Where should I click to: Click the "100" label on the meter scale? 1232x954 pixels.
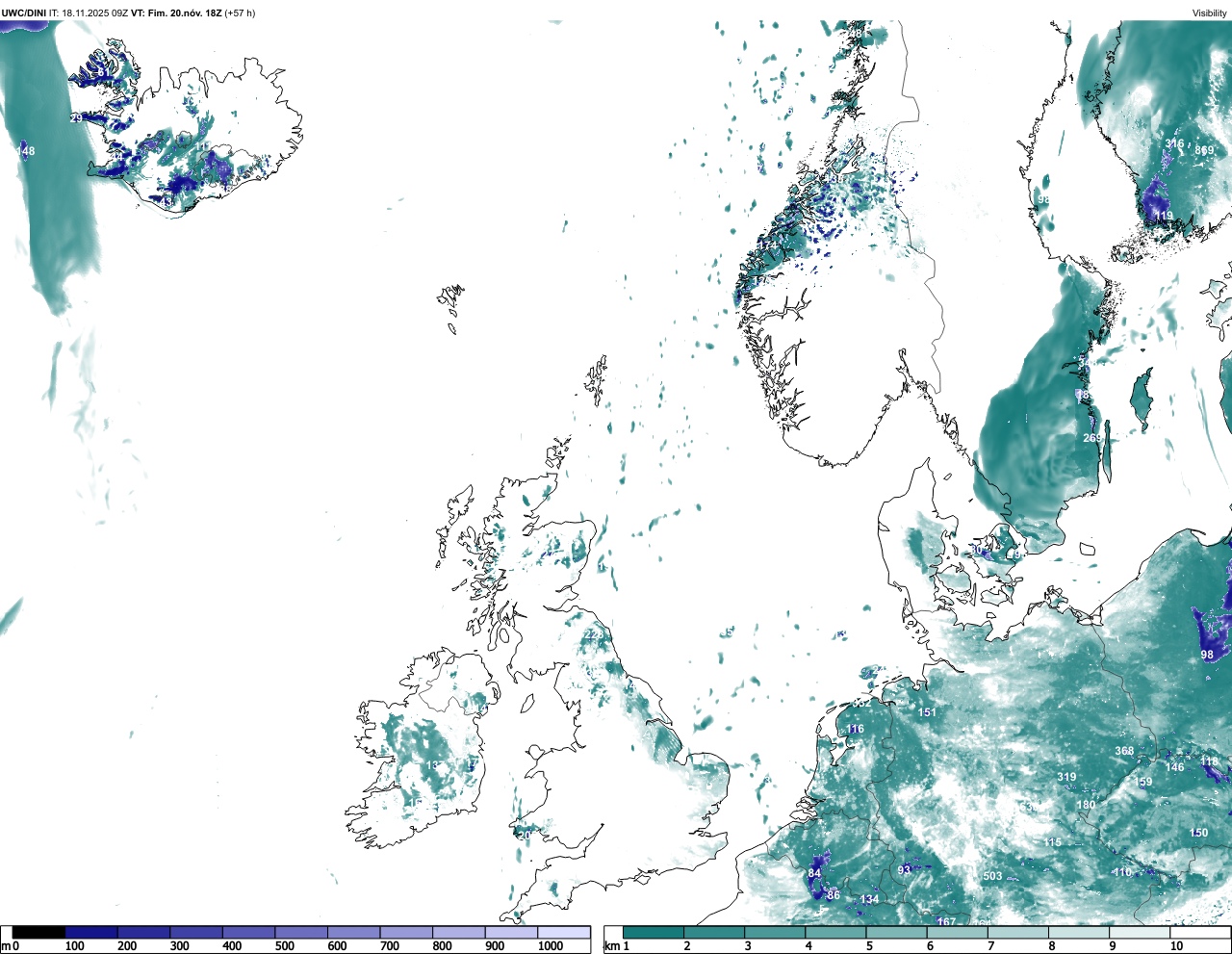point(74,946)
